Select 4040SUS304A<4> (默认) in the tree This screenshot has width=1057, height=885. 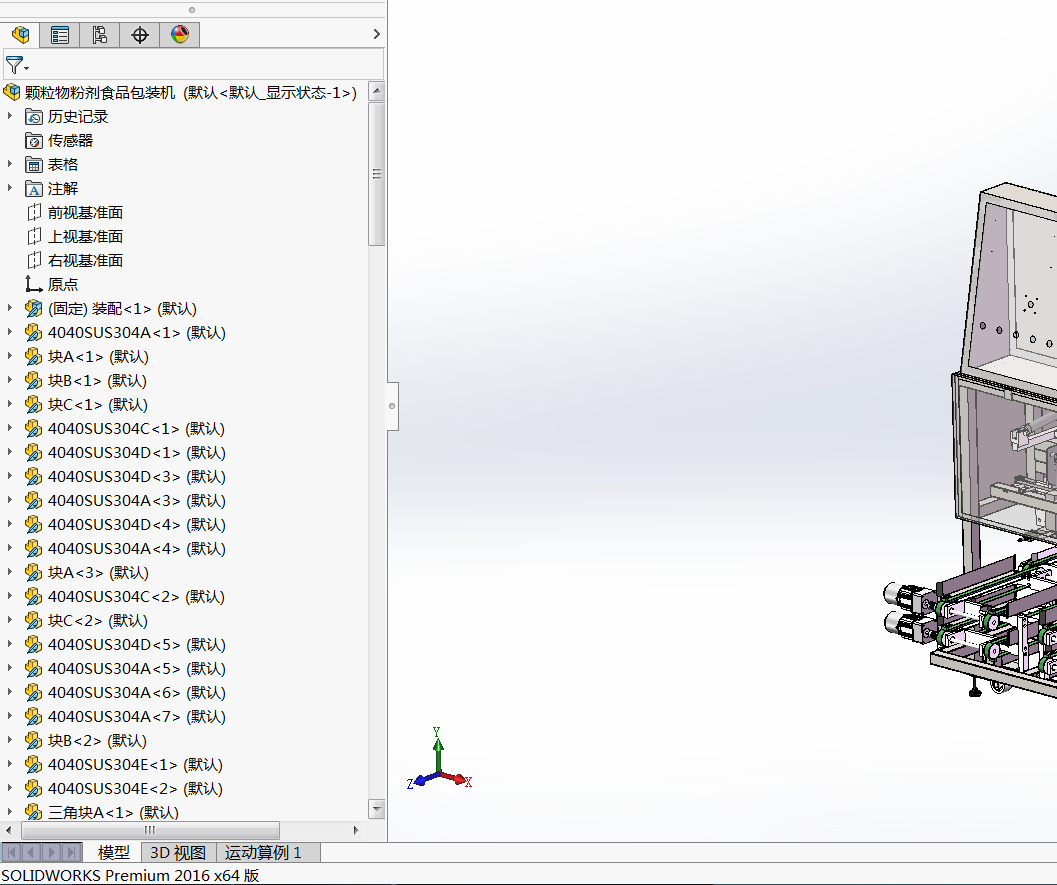(137, 549)
